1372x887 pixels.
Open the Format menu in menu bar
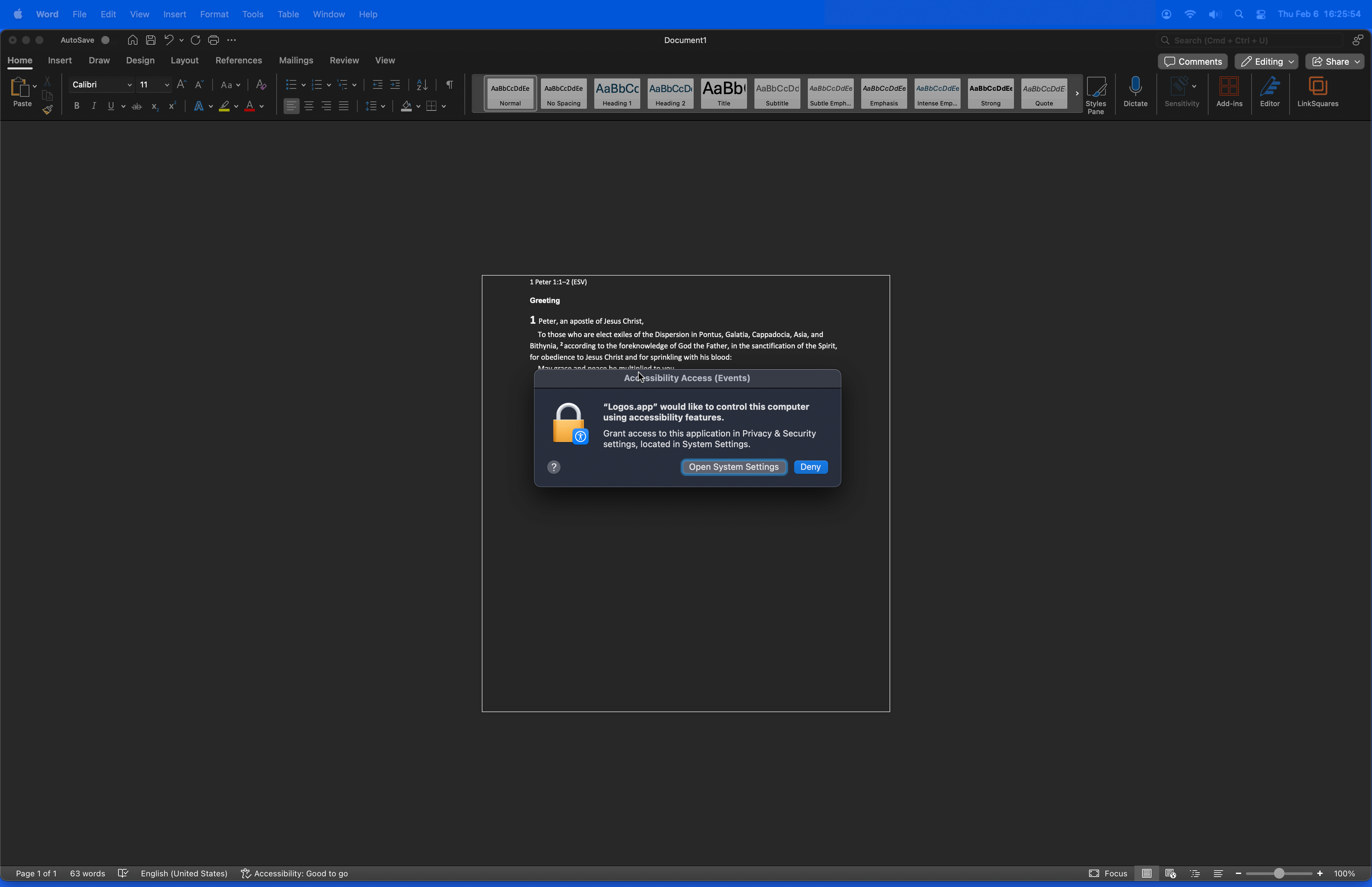[214, 14]
